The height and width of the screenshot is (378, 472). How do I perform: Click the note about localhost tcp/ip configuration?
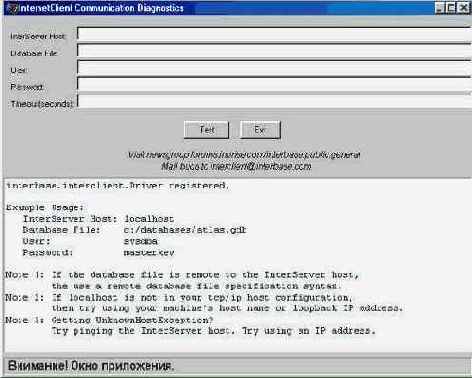(x=179, y=297)
